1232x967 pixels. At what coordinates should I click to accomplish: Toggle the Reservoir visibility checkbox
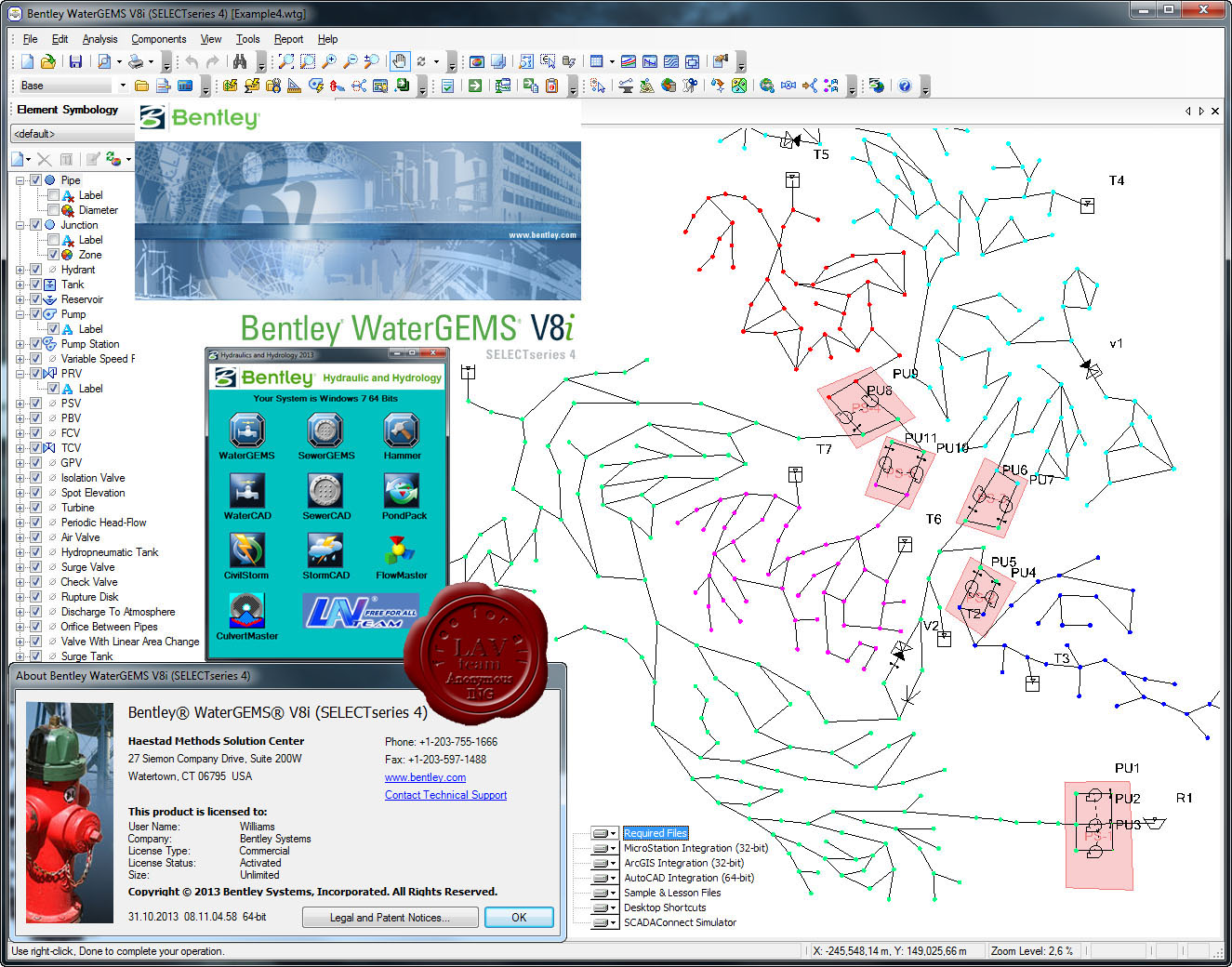point(35,299)
